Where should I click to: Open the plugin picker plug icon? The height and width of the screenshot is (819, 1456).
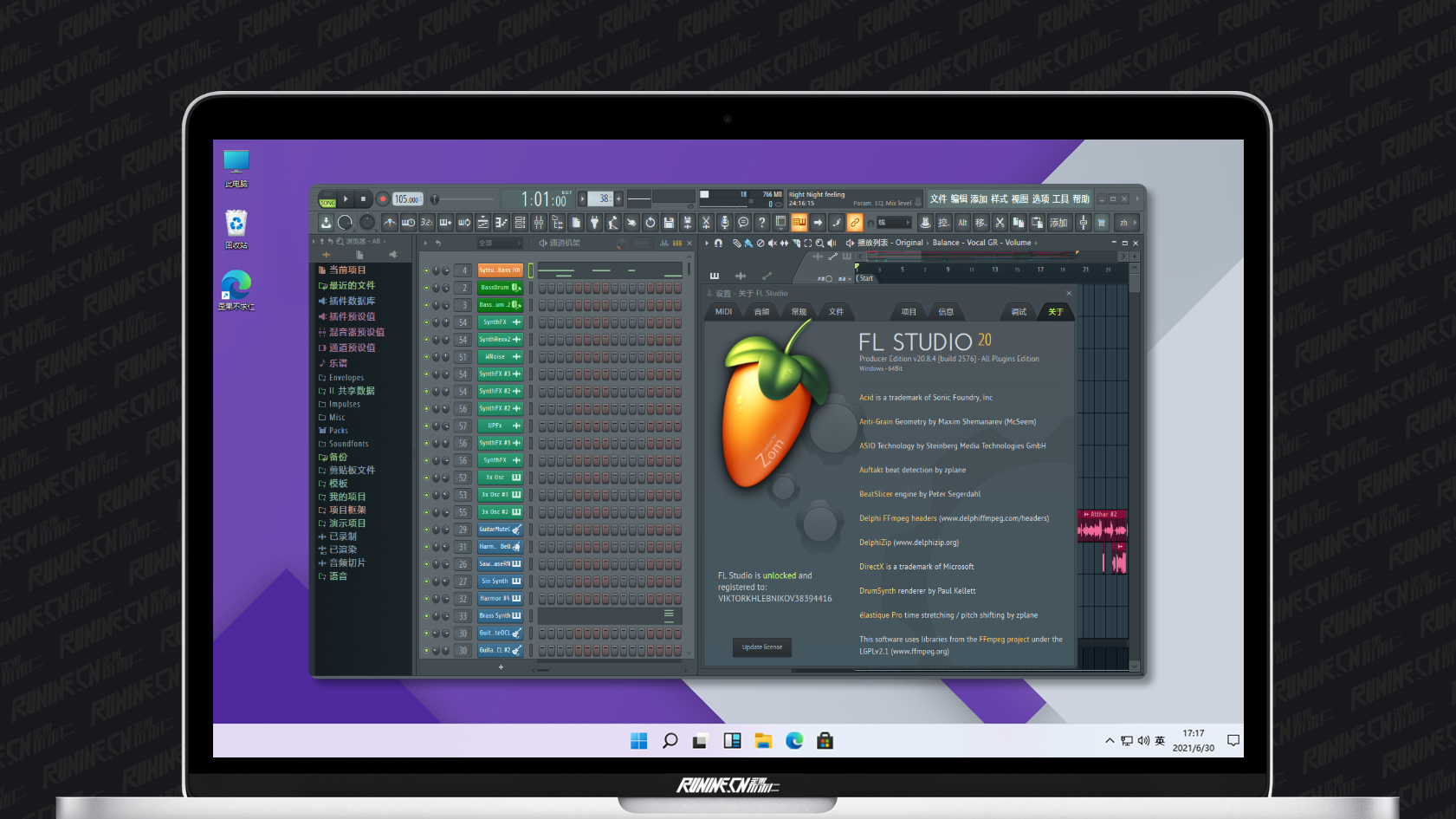coord(594,223)
